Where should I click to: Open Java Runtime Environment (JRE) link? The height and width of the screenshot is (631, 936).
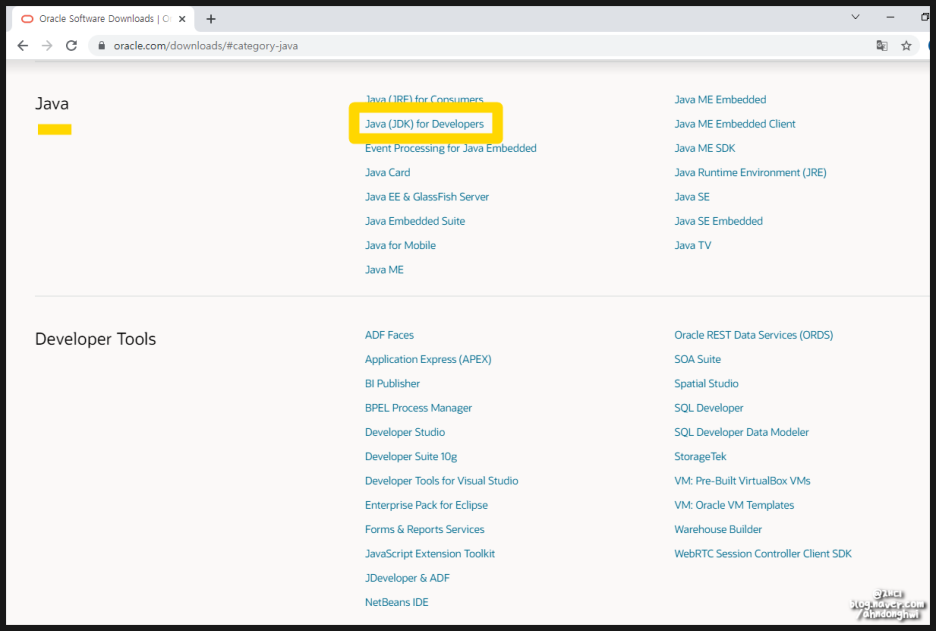pos(750,173)
